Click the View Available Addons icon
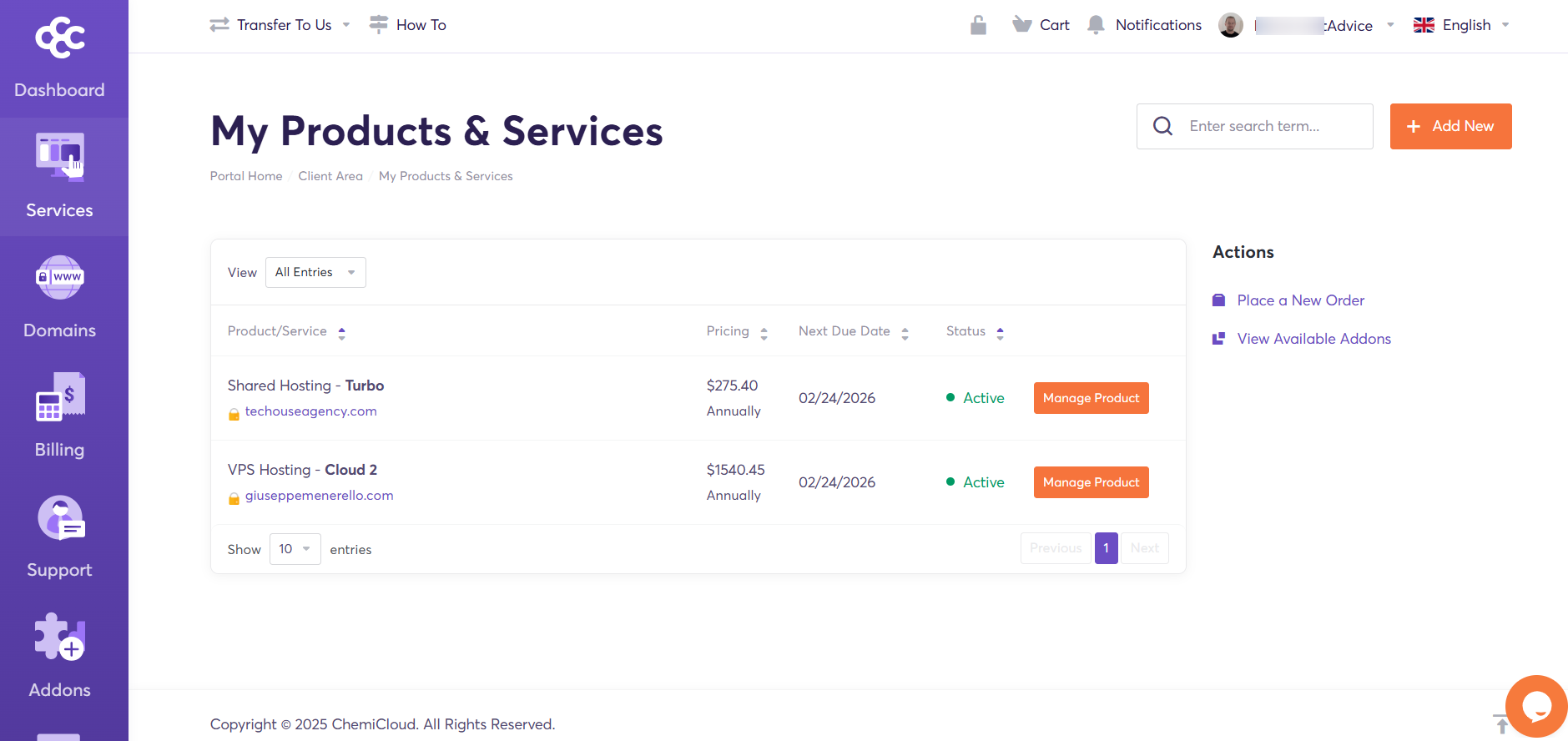 (1219, 339)
